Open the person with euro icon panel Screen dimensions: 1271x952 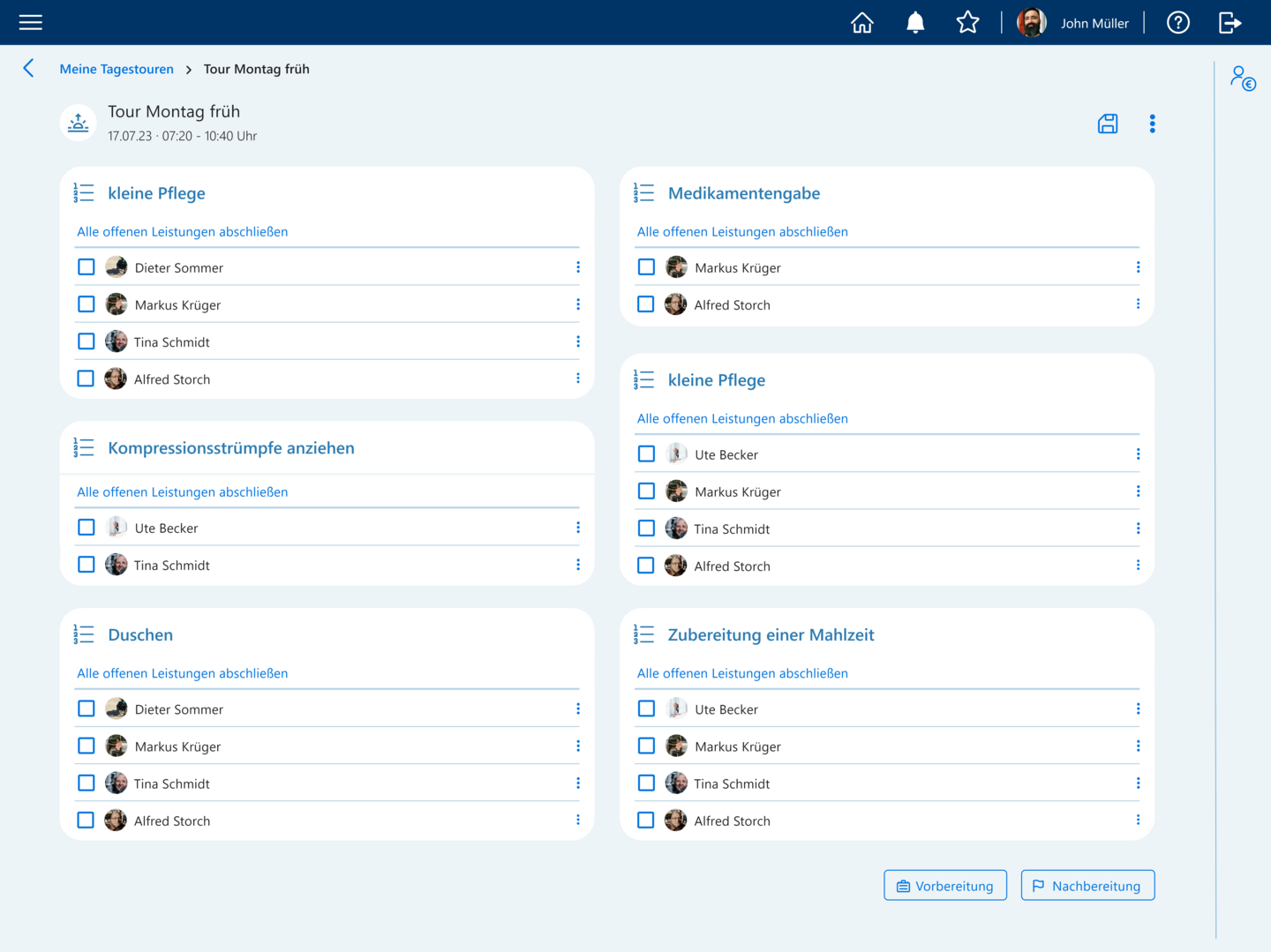(1243, 79)
